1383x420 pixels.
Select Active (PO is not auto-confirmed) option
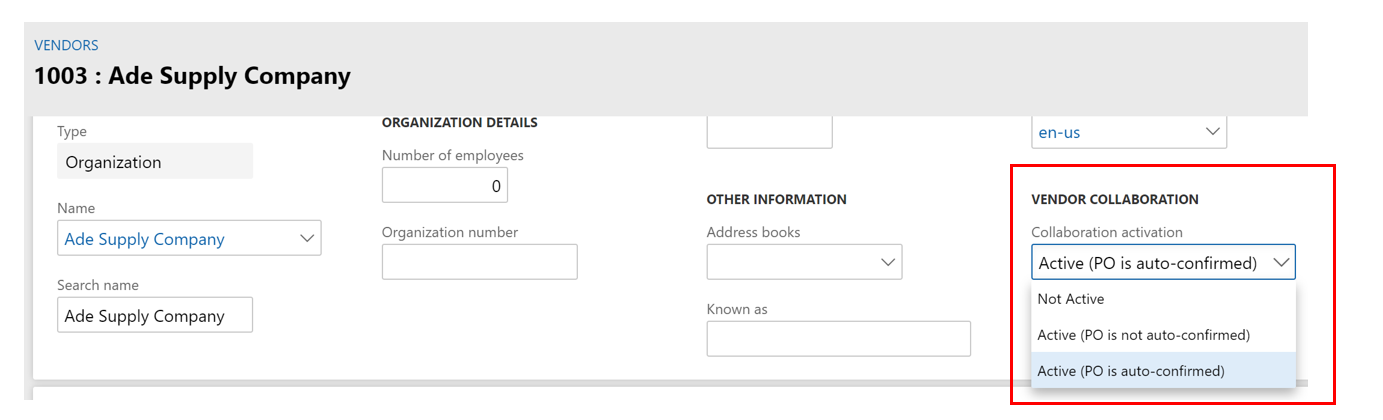point(1143,335)
